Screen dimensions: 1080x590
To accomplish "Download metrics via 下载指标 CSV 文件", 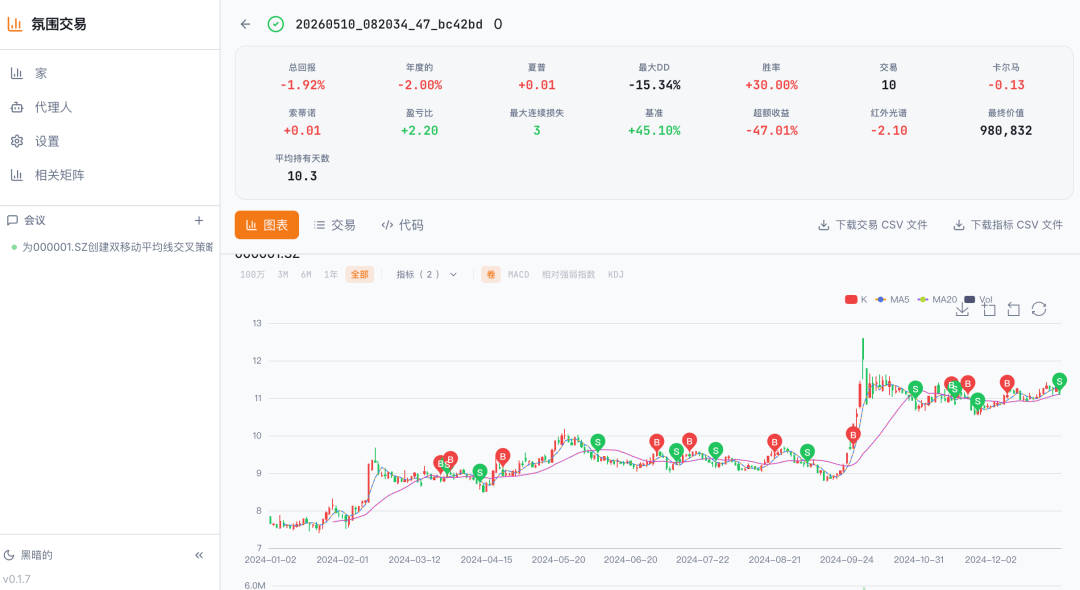I will tap(1008, 225).
